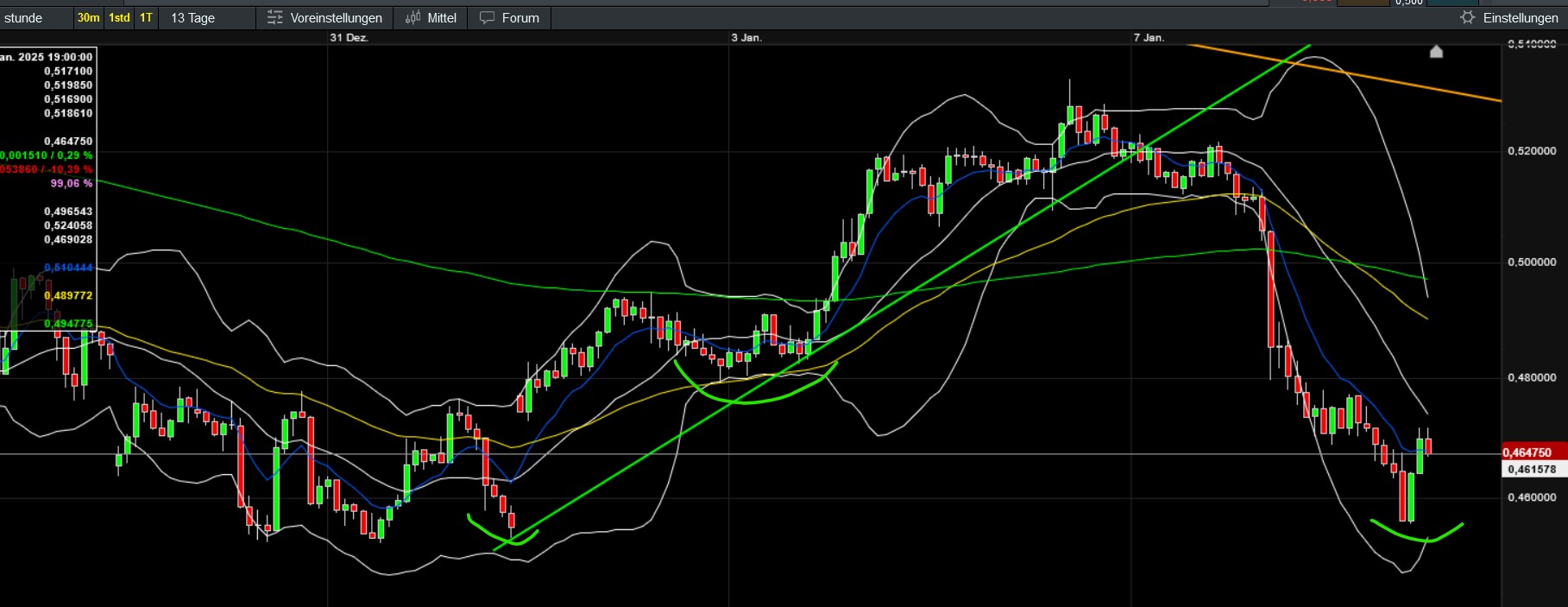1568x607 pixels.
Task: Click the 0,524058 value in data panel
Action: coord(68,225)
